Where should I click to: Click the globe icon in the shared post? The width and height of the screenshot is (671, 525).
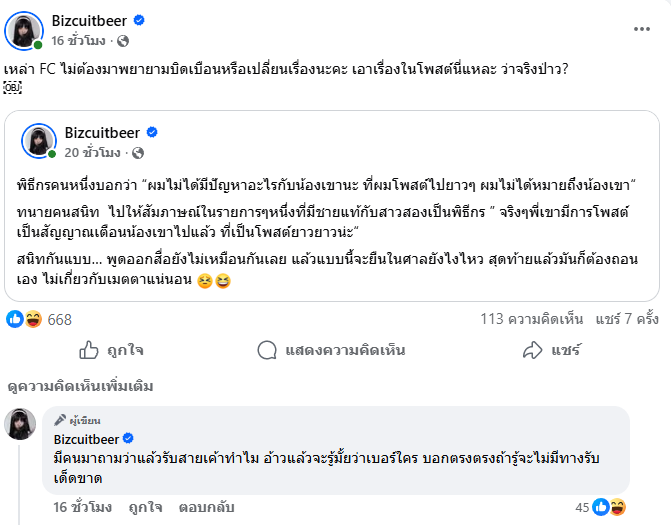(138, 153)
